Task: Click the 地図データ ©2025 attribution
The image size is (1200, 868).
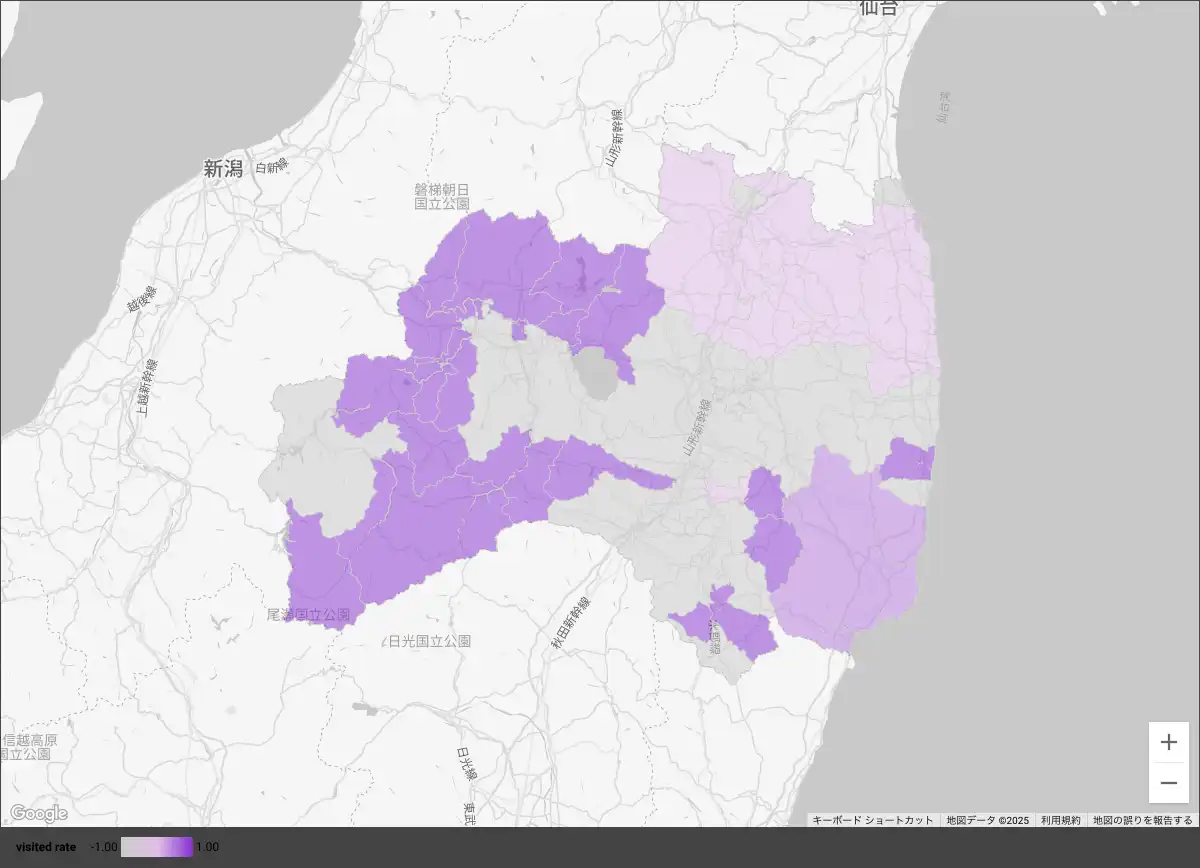Action: [987, 820]
